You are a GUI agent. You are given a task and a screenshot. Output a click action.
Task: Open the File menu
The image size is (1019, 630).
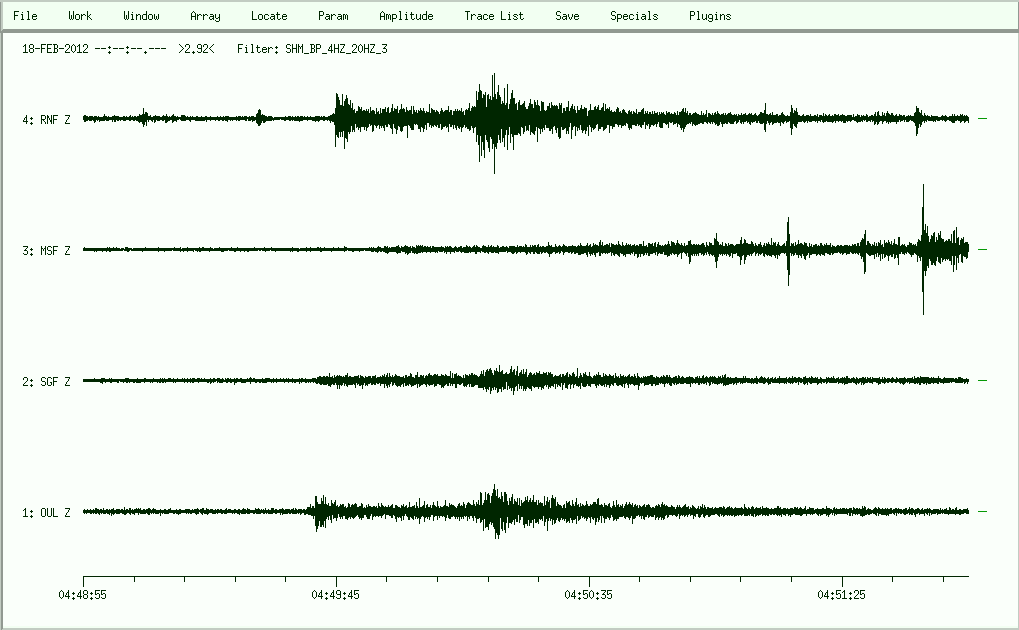click(x=25, y=16)
